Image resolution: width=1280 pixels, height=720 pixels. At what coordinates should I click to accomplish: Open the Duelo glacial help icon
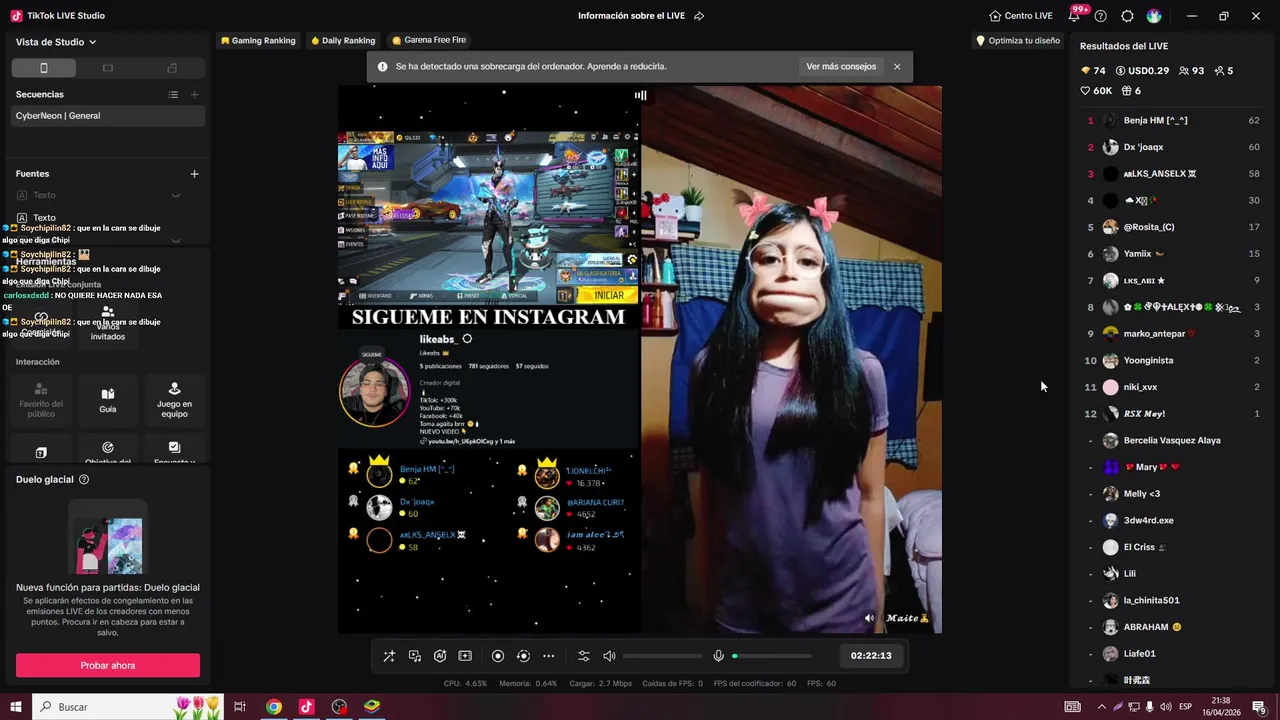84,480
